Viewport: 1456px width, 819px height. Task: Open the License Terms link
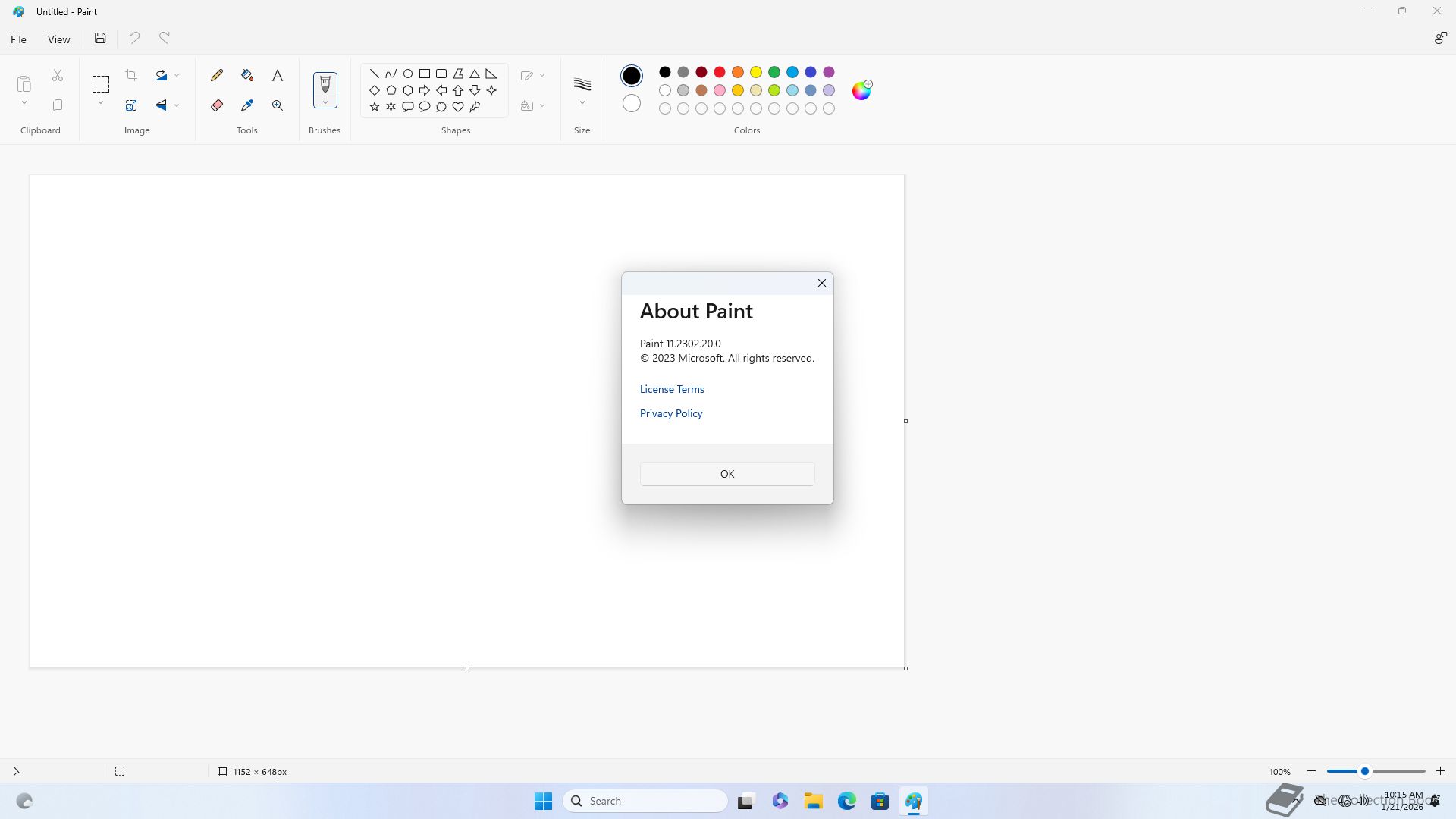tap(672, 389)
